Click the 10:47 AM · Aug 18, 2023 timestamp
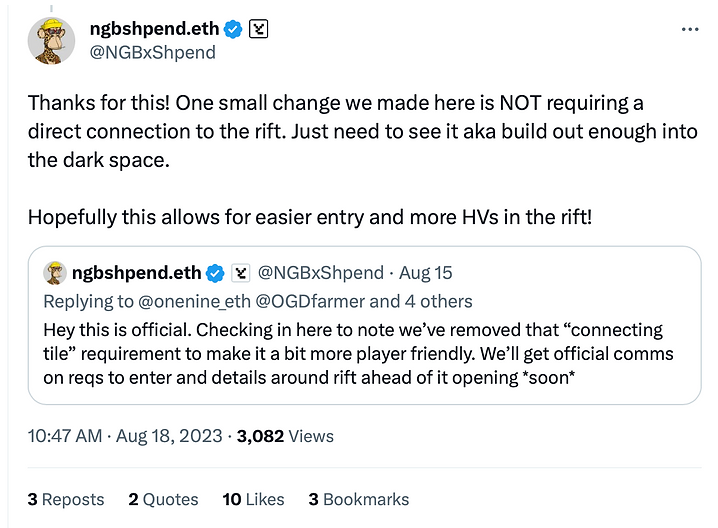This screenshot has height=528, width=718. [x=125, y=436]
